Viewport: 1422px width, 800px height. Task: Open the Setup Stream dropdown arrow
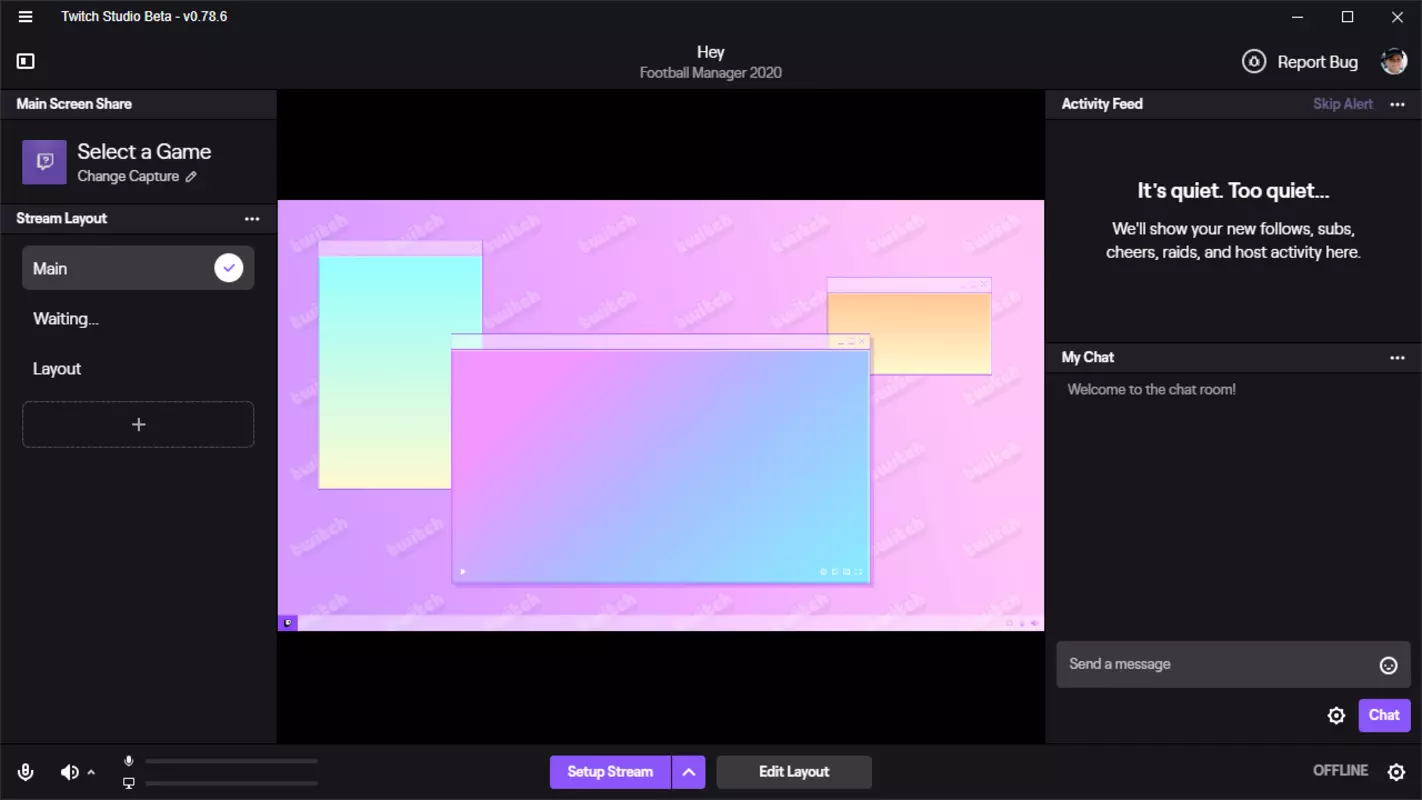[688, 772]
